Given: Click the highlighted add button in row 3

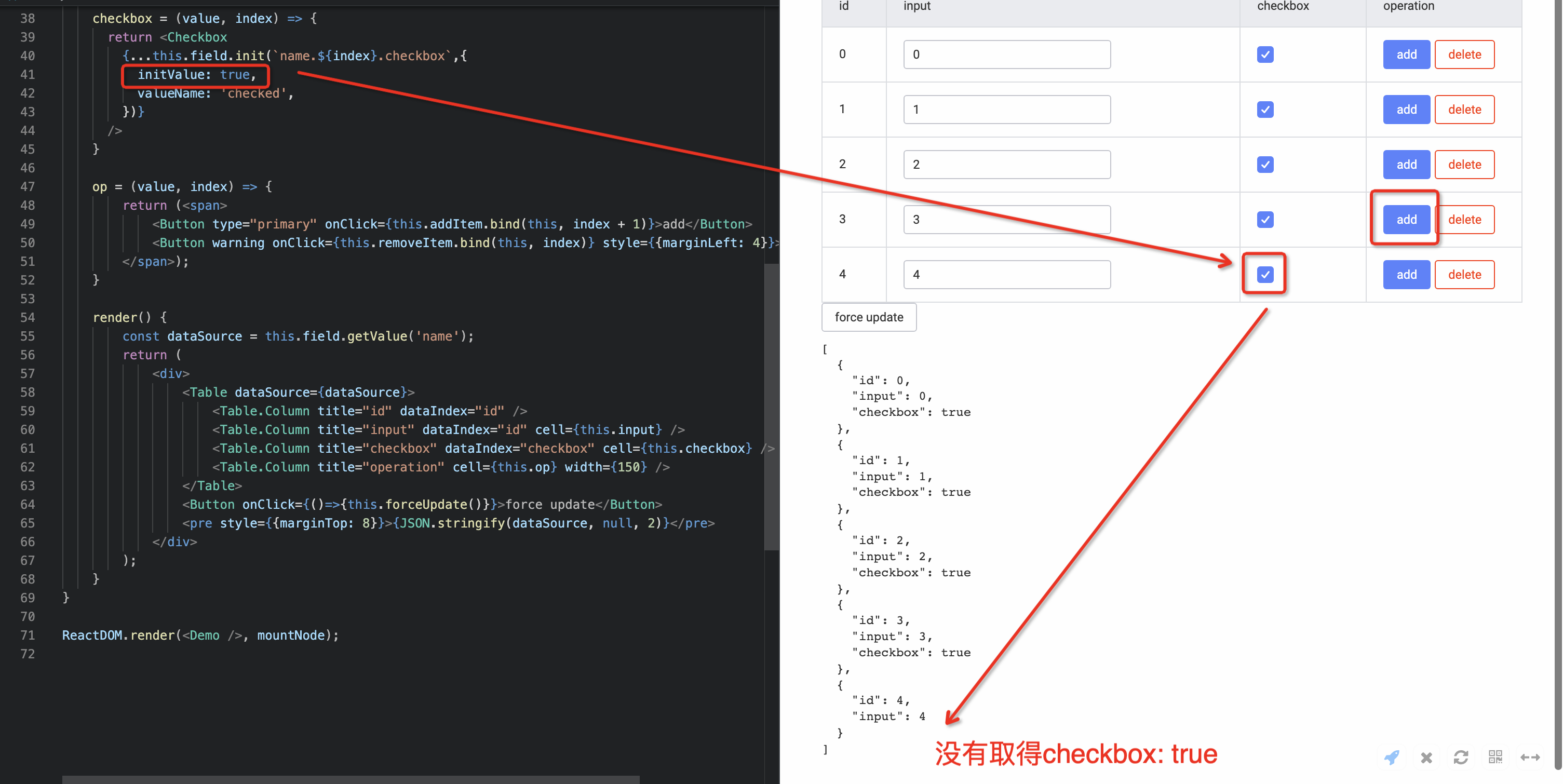Looking at the screenshot, I should click(1406, 219).
